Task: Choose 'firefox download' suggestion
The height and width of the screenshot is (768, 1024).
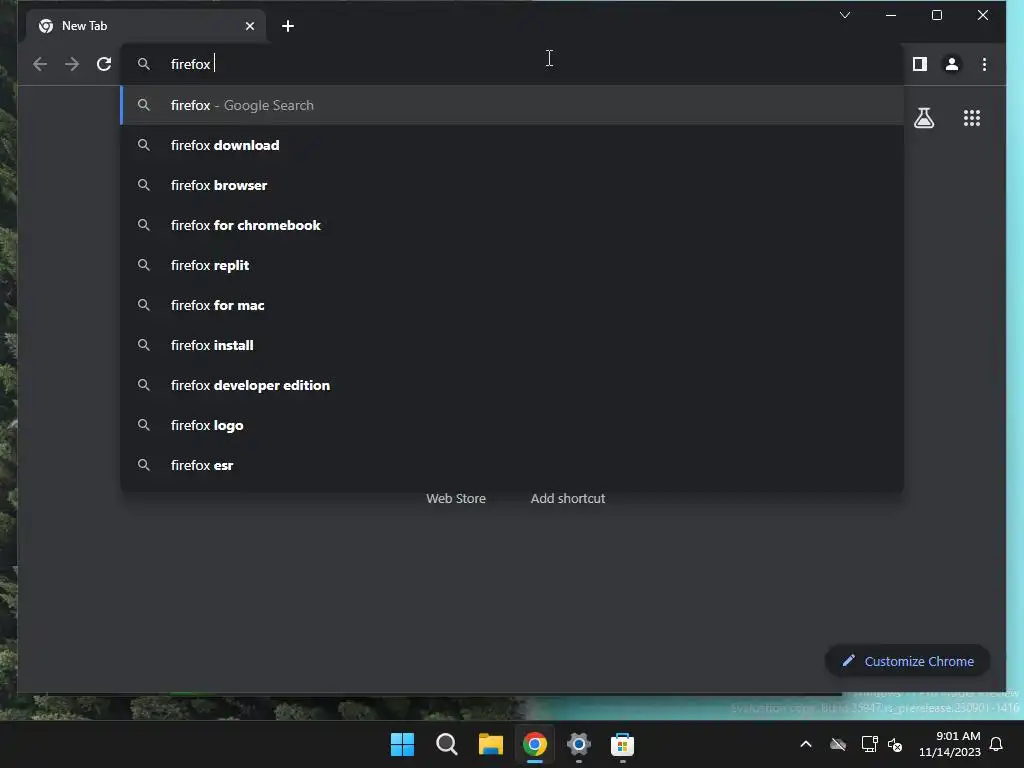Action: [x=513, y=145]
